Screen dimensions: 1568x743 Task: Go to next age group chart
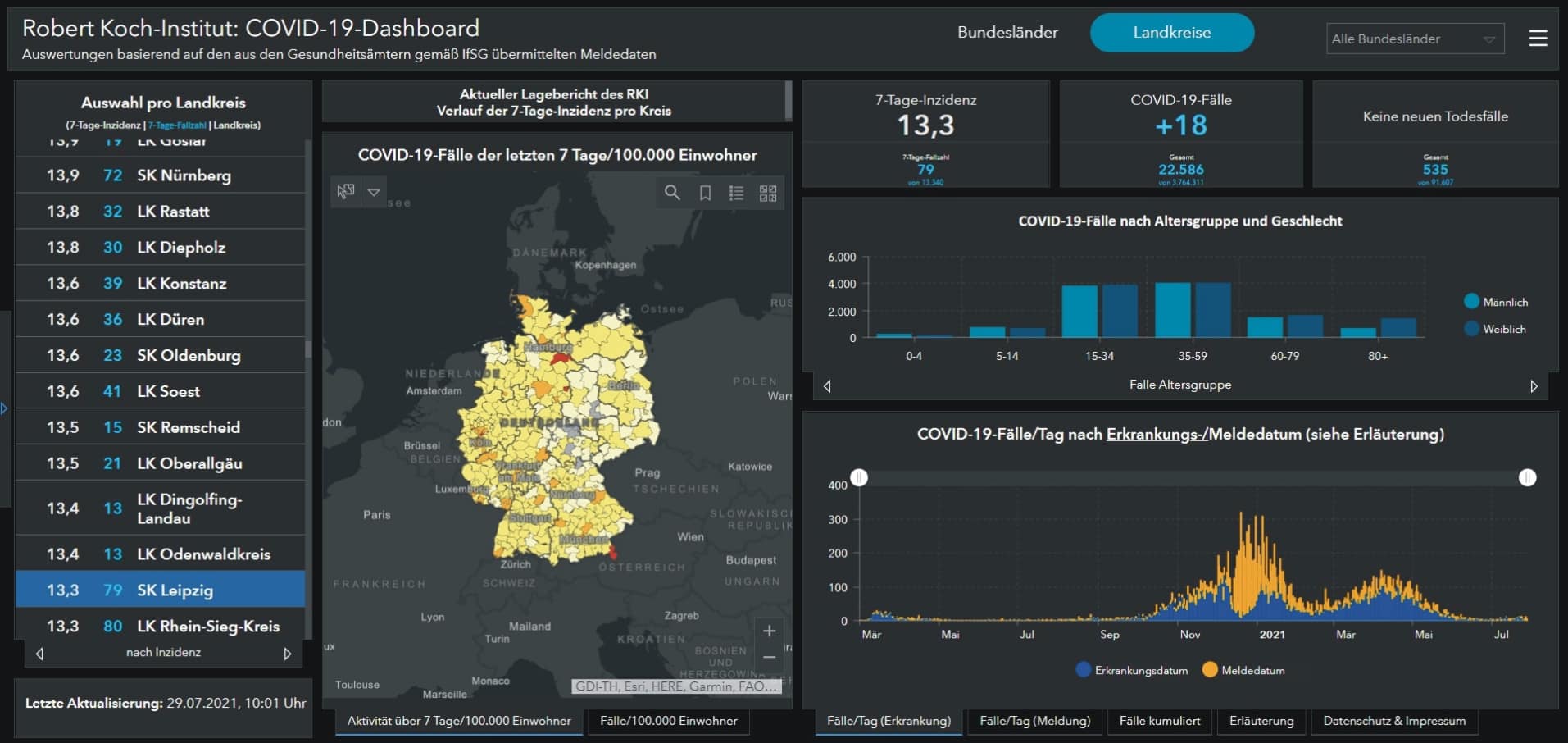click(1534, 386)
